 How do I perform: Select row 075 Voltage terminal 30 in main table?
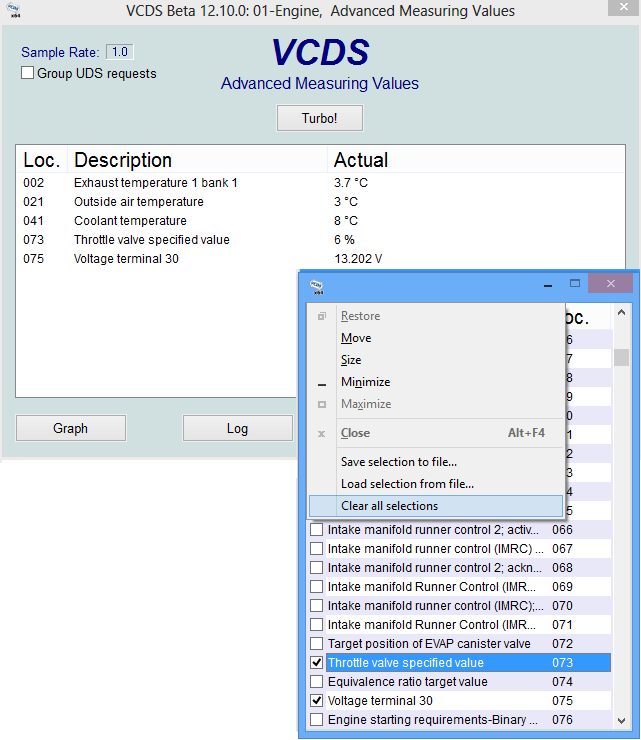click(x=320, y=259)
